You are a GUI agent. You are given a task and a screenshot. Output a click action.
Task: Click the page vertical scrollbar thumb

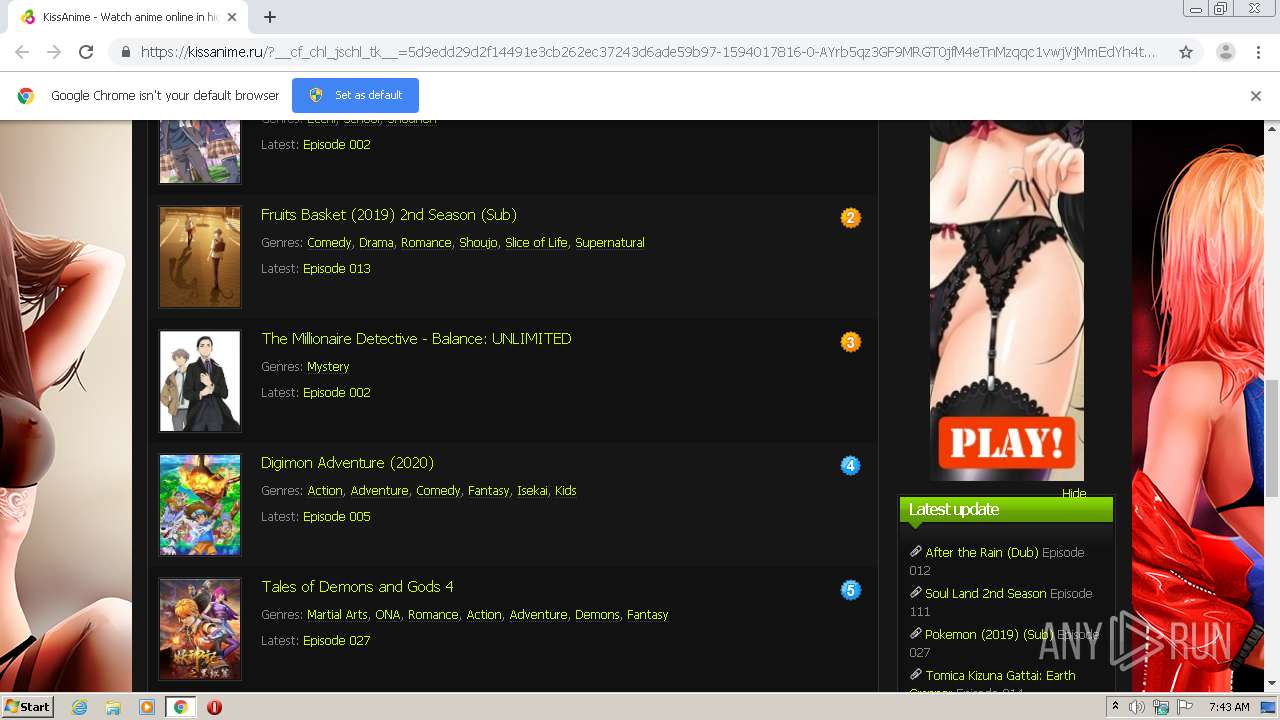click(1272, 438)
